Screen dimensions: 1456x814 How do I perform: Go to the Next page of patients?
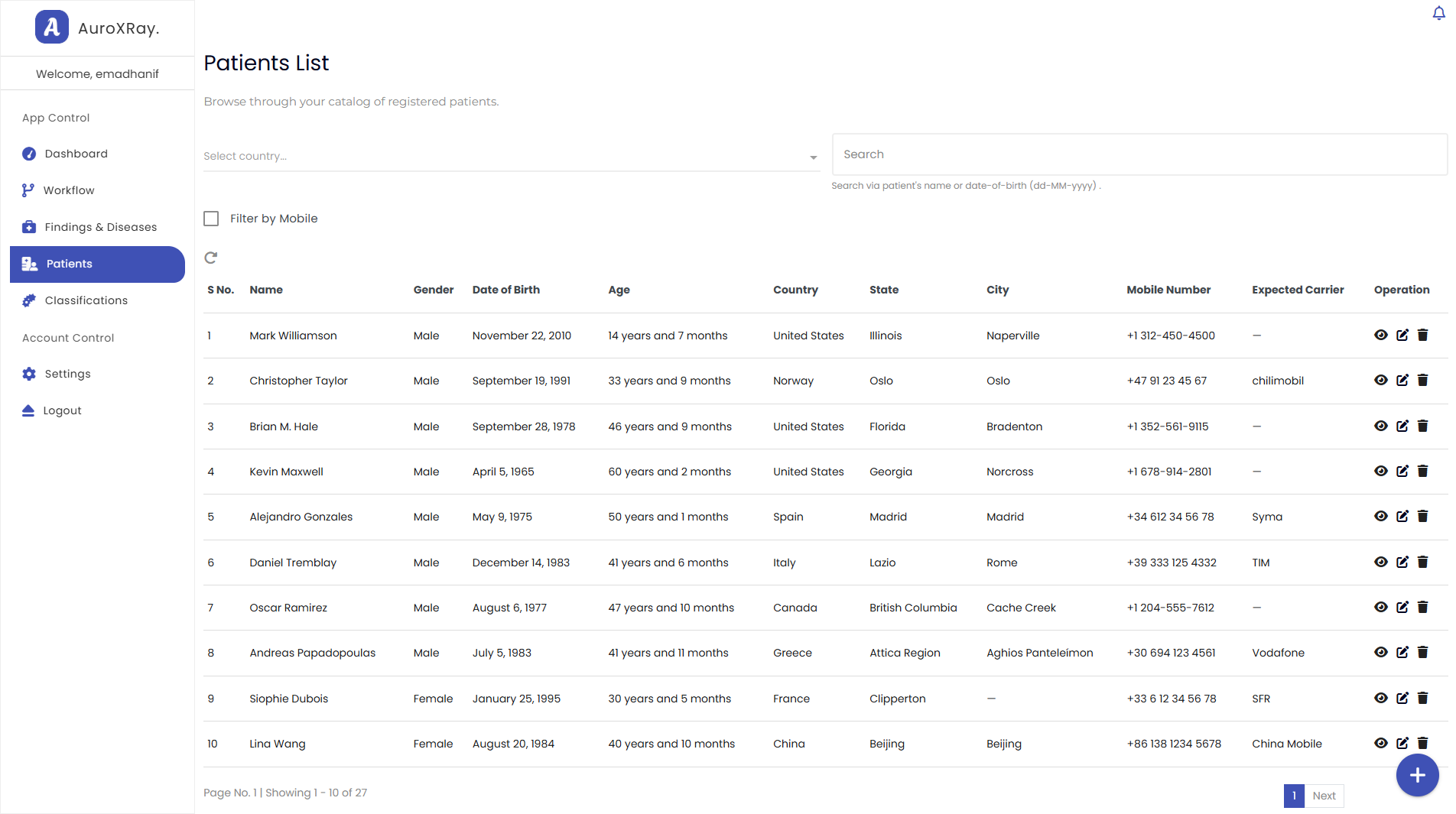tap(1324, 795)
